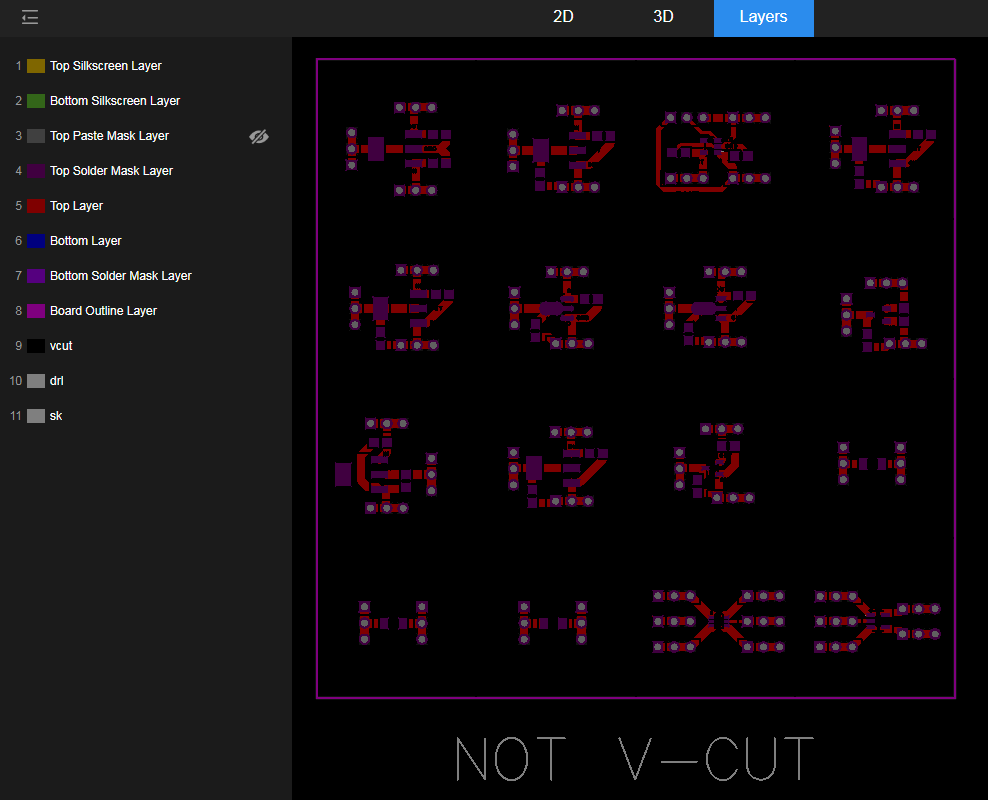Toggle visibility of Top Paste Mask Layer

259,136
